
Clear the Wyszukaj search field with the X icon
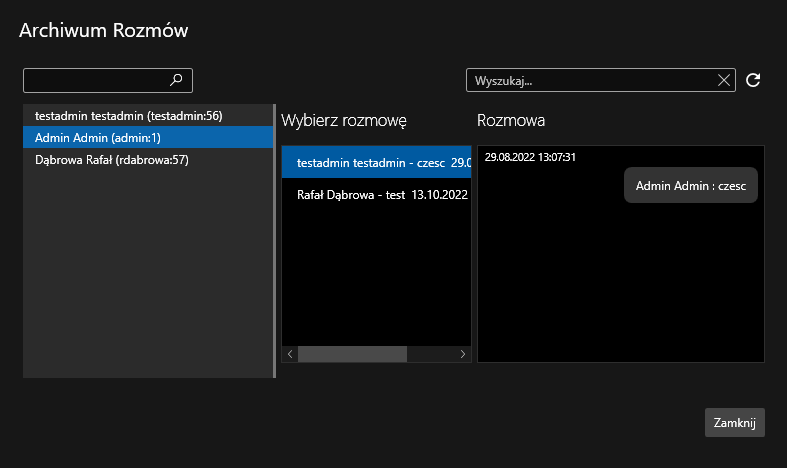(x=724, y=80)
